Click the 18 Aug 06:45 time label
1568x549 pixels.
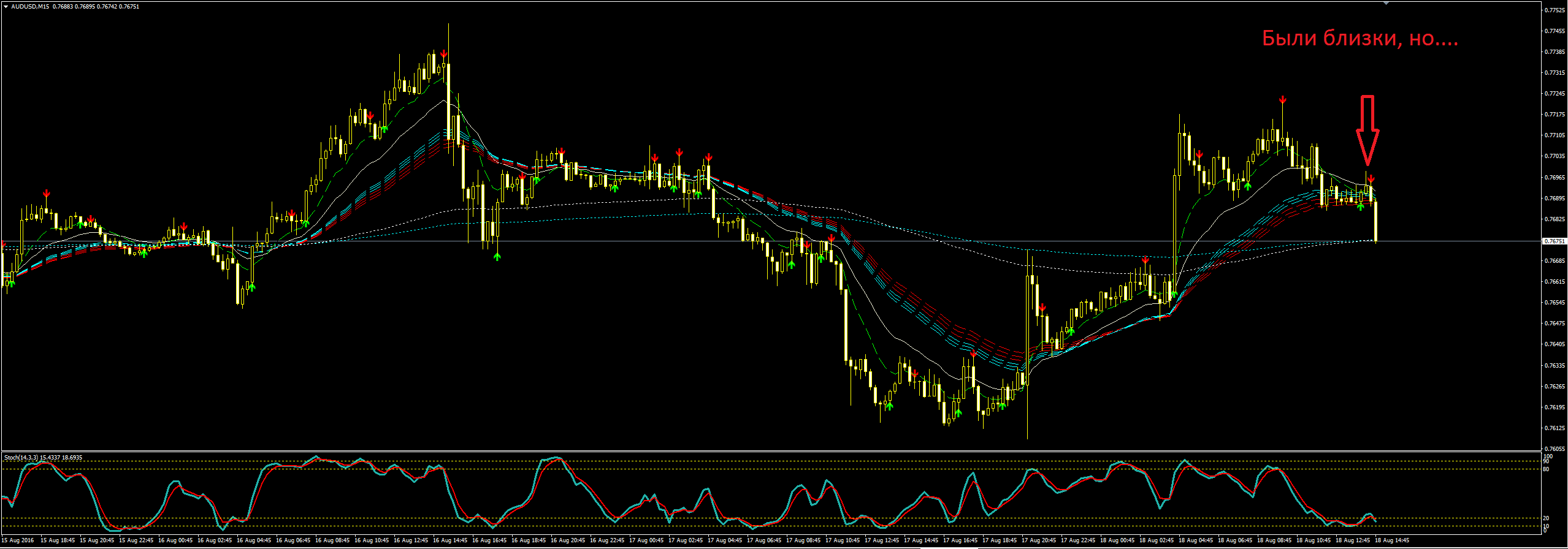pyautogui.click(x=1235, y=540)
